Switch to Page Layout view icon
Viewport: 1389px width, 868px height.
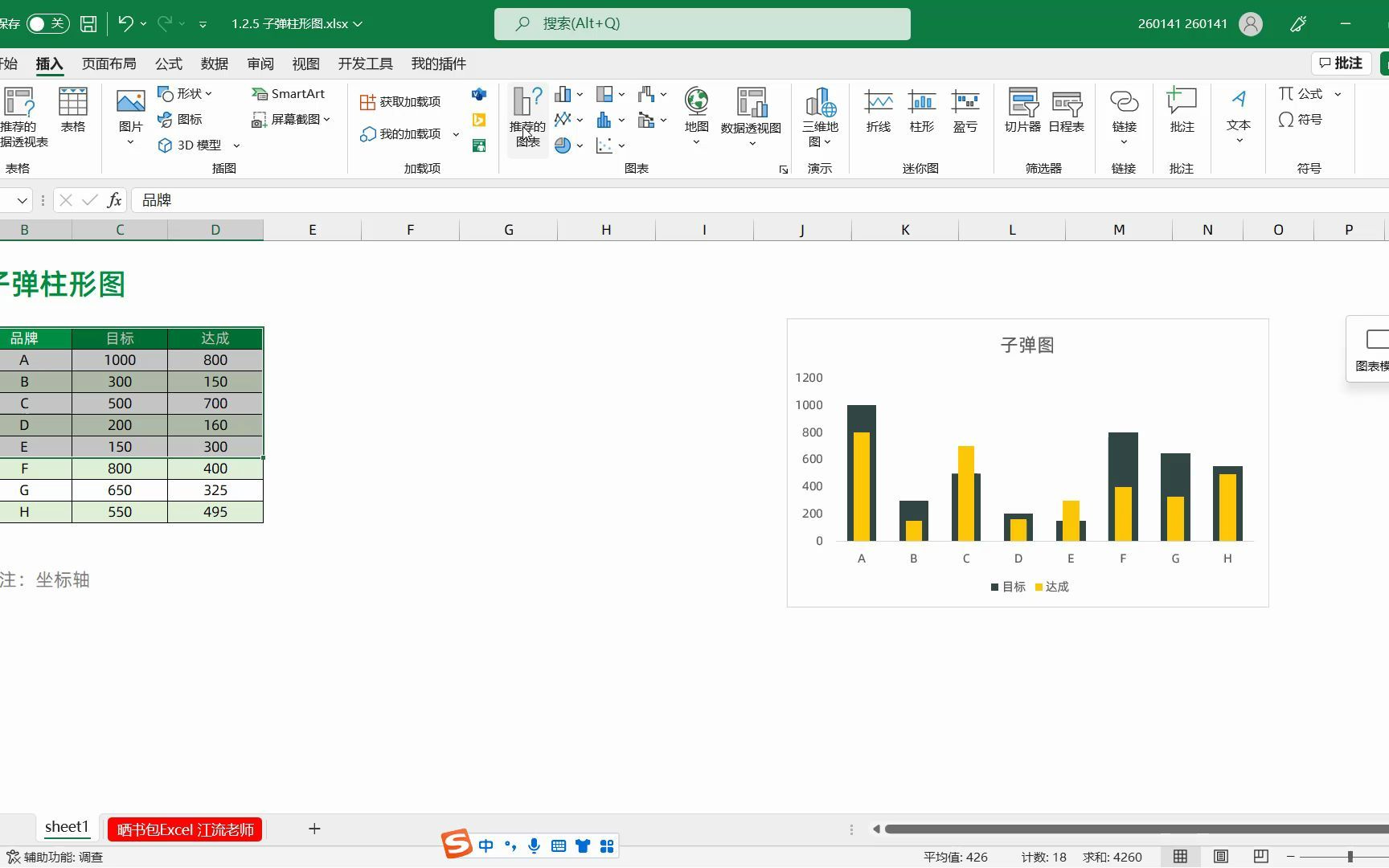tap(1220, 857)
